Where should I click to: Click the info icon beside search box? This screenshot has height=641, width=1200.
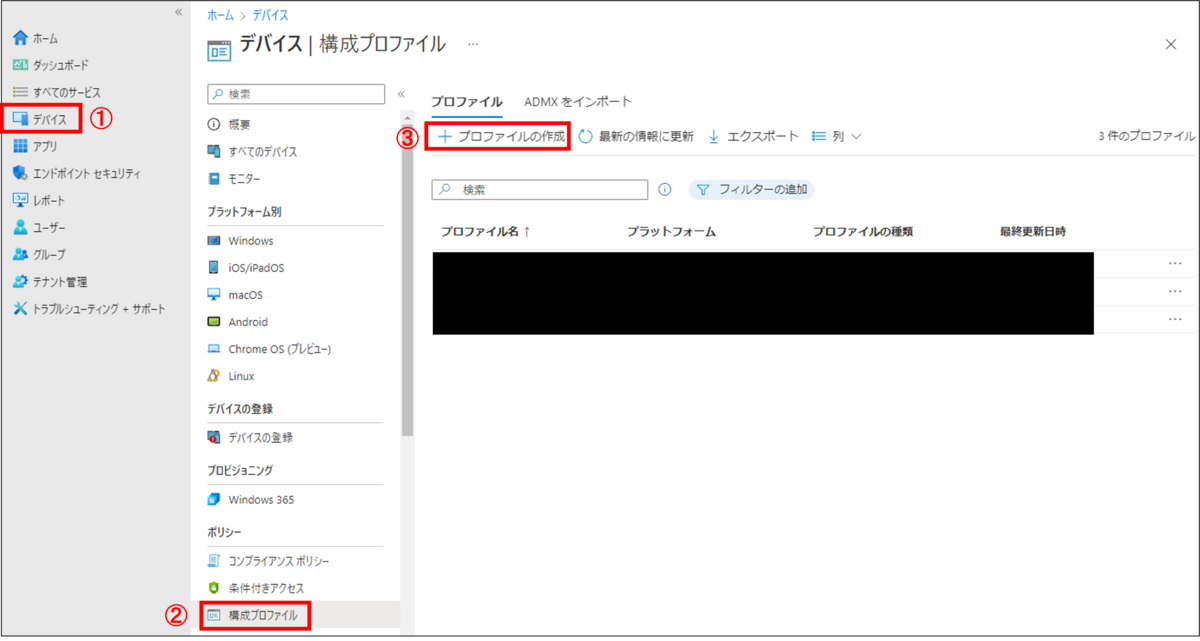point(665,189)
